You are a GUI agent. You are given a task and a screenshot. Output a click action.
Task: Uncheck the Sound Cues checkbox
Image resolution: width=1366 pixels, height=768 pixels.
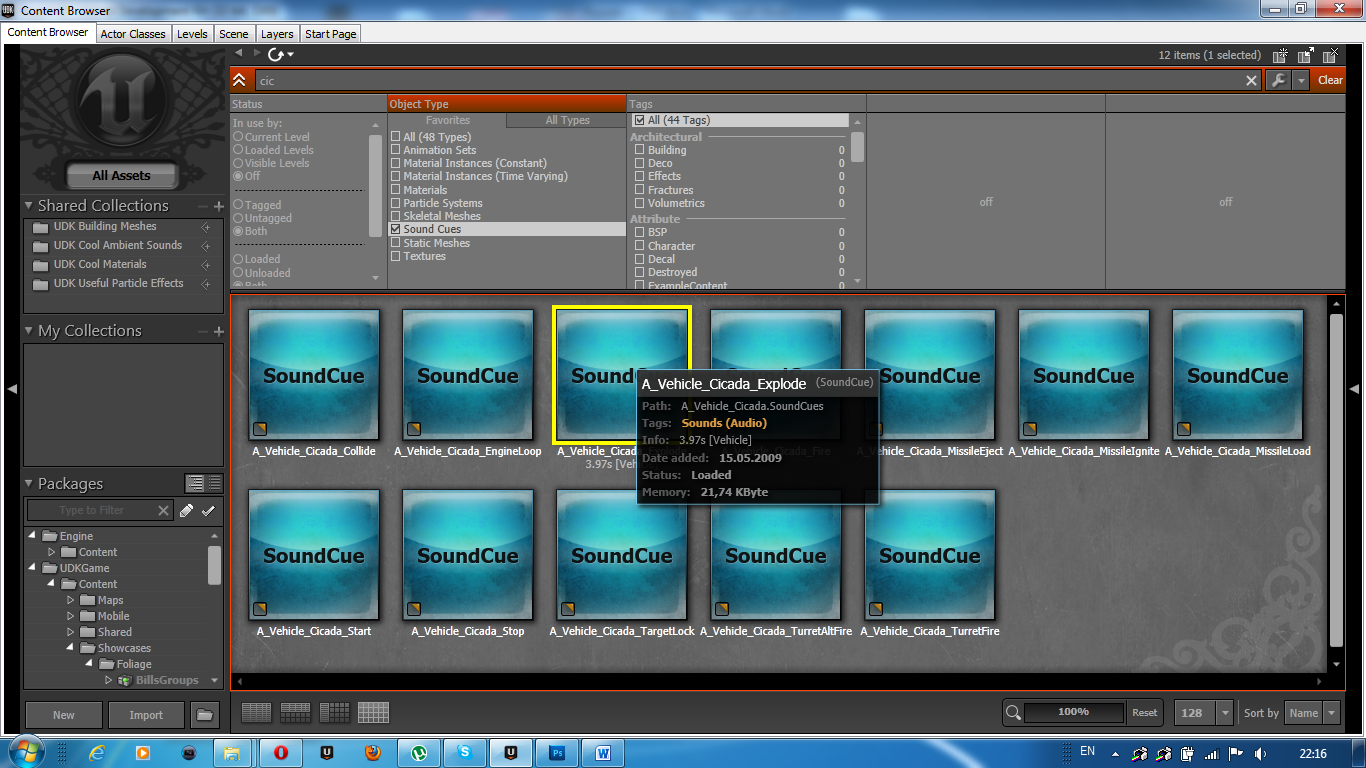[x=396, y=229]
